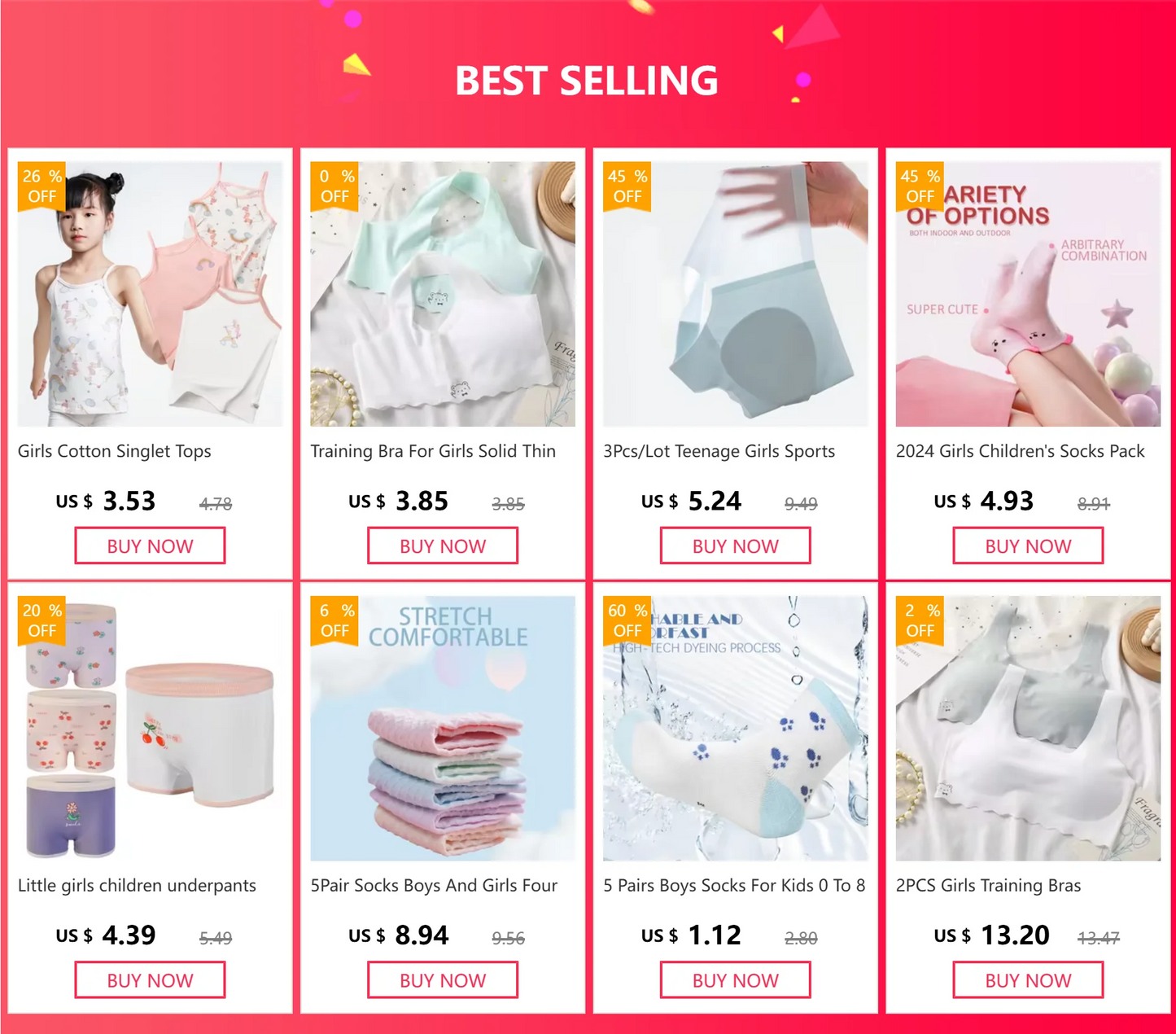Click BUY NOW under Training Bra at 3.85
Screen dimensions: 1176x1034
(x=443, y=545)
